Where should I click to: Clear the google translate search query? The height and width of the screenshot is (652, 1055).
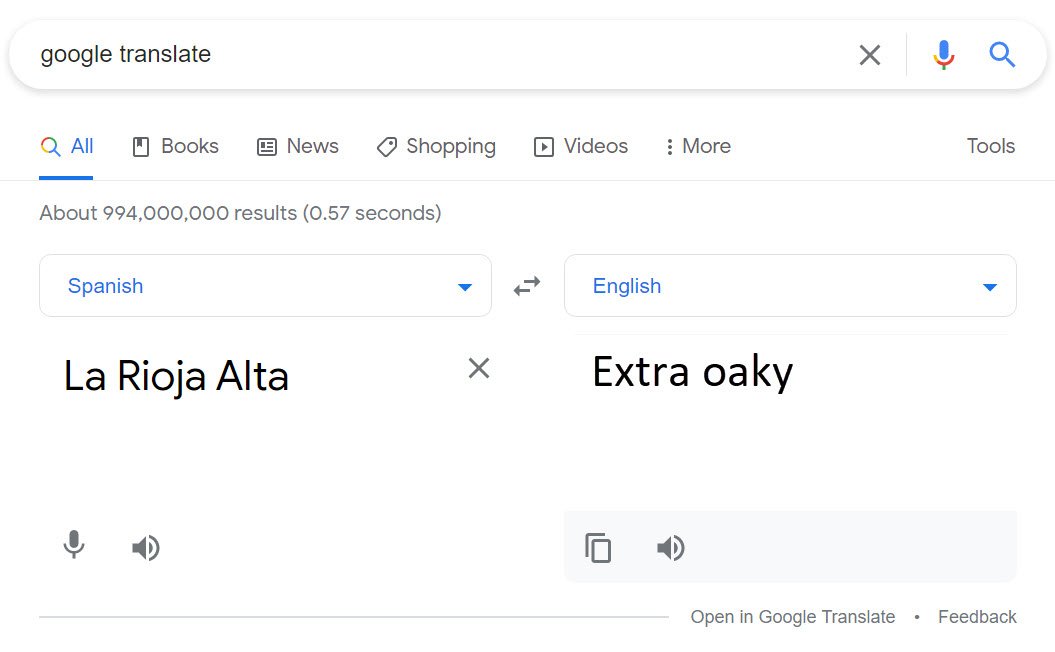click(x=869, y=55)
